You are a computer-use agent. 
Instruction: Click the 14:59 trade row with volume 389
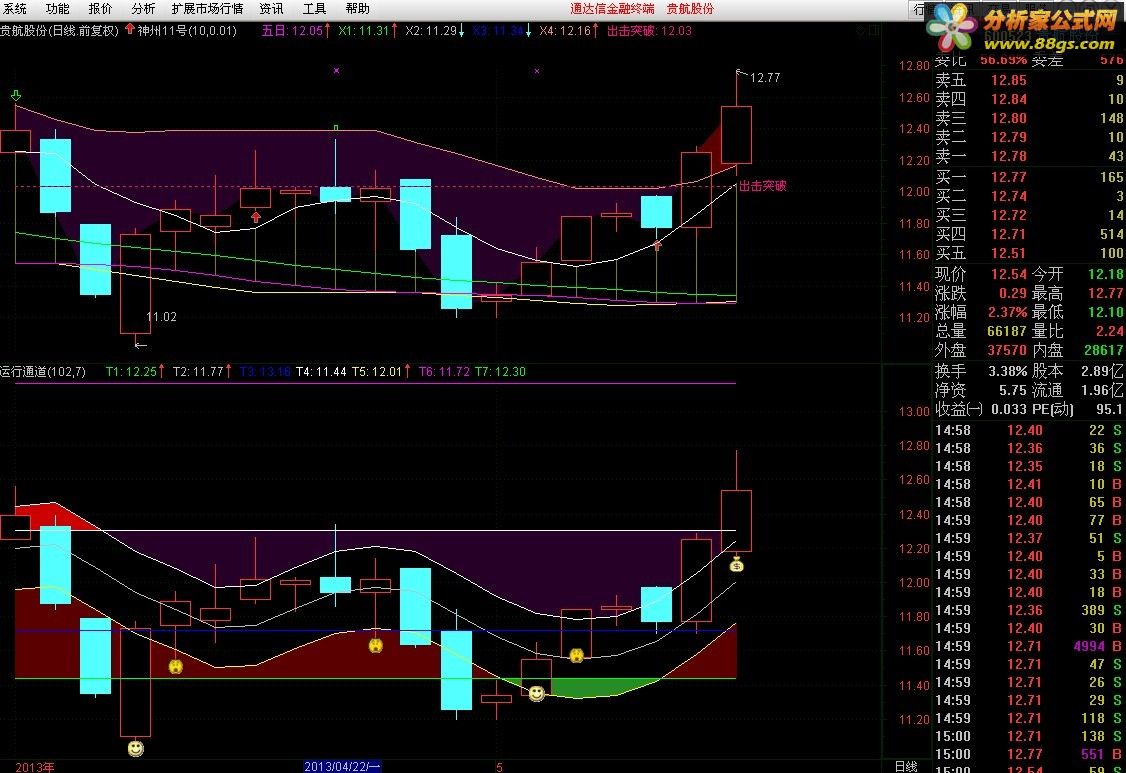(1029, 610)
